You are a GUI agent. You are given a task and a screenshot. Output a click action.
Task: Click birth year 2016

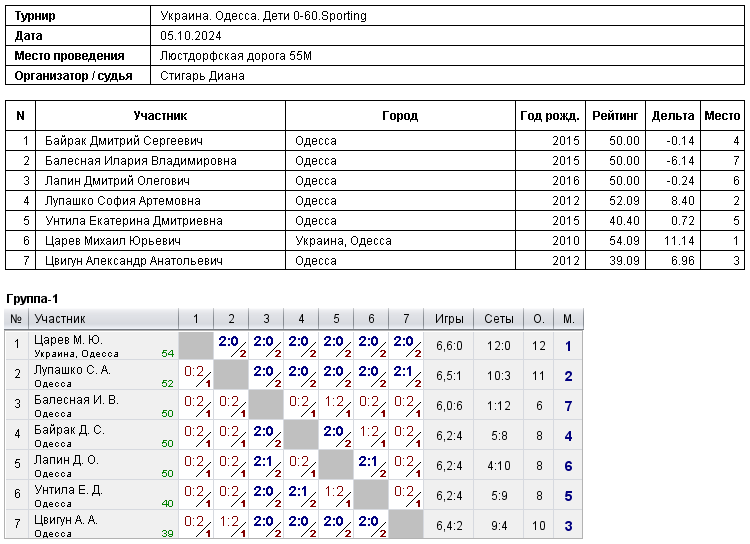pyautogui.click(x=566, y=181)
